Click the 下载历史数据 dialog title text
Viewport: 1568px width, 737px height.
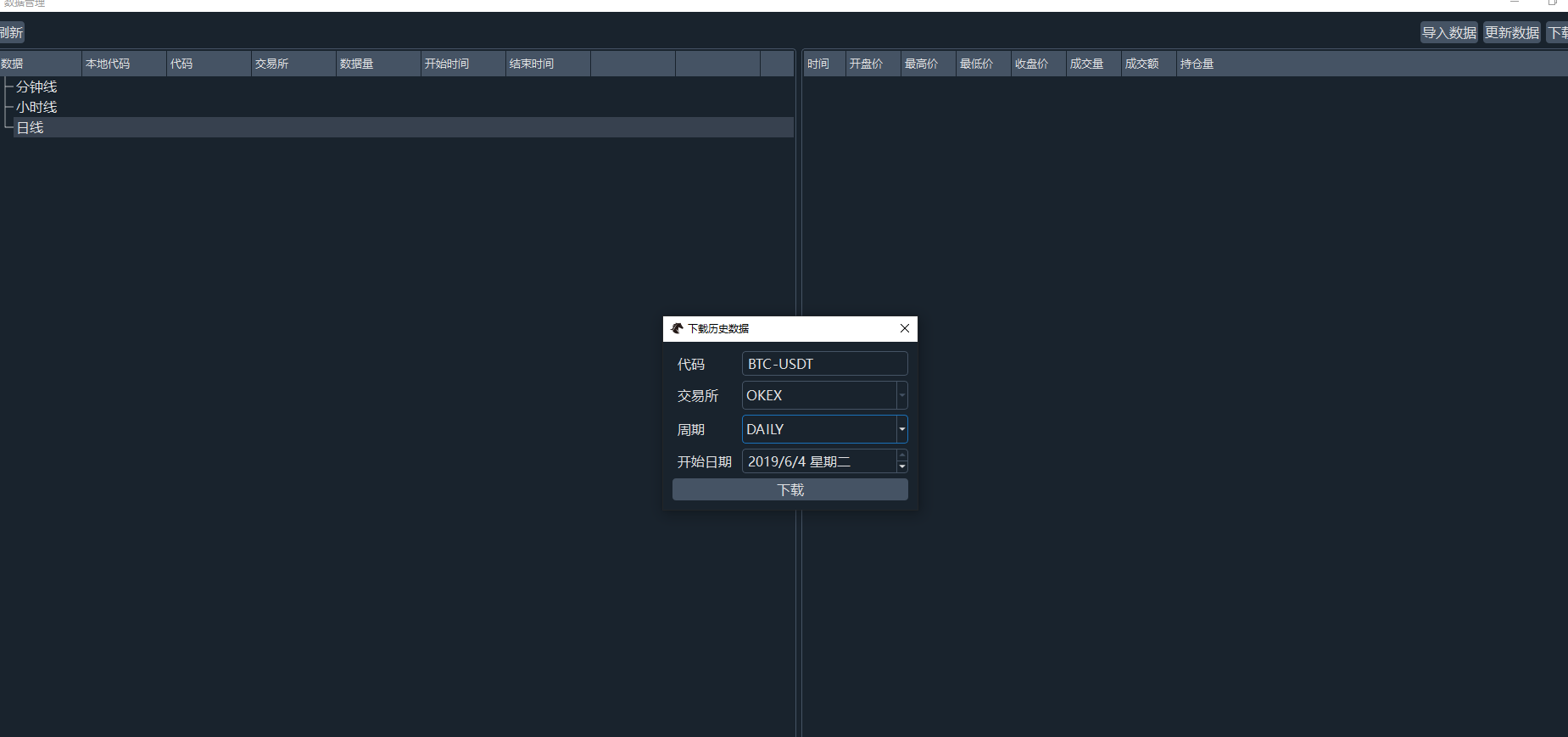(718, 328)
